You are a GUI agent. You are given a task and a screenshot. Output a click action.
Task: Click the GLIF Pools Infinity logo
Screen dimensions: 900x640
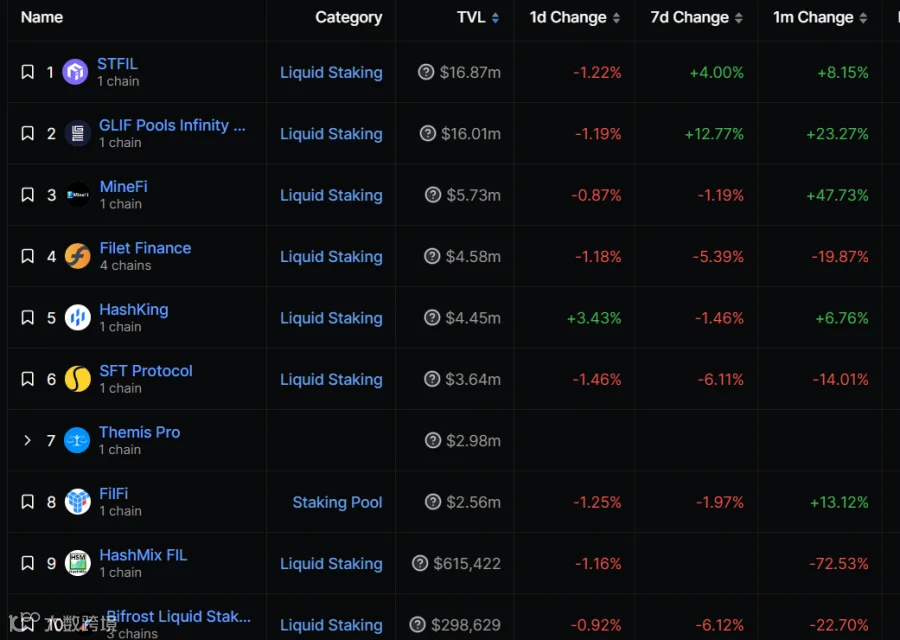pos(77,133)
